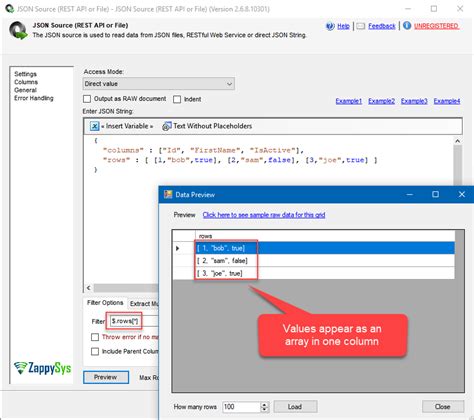Increase How many rows with up stepper
Image resolution: width=474 pixels, height=420 pixels.
coord(264,404)
